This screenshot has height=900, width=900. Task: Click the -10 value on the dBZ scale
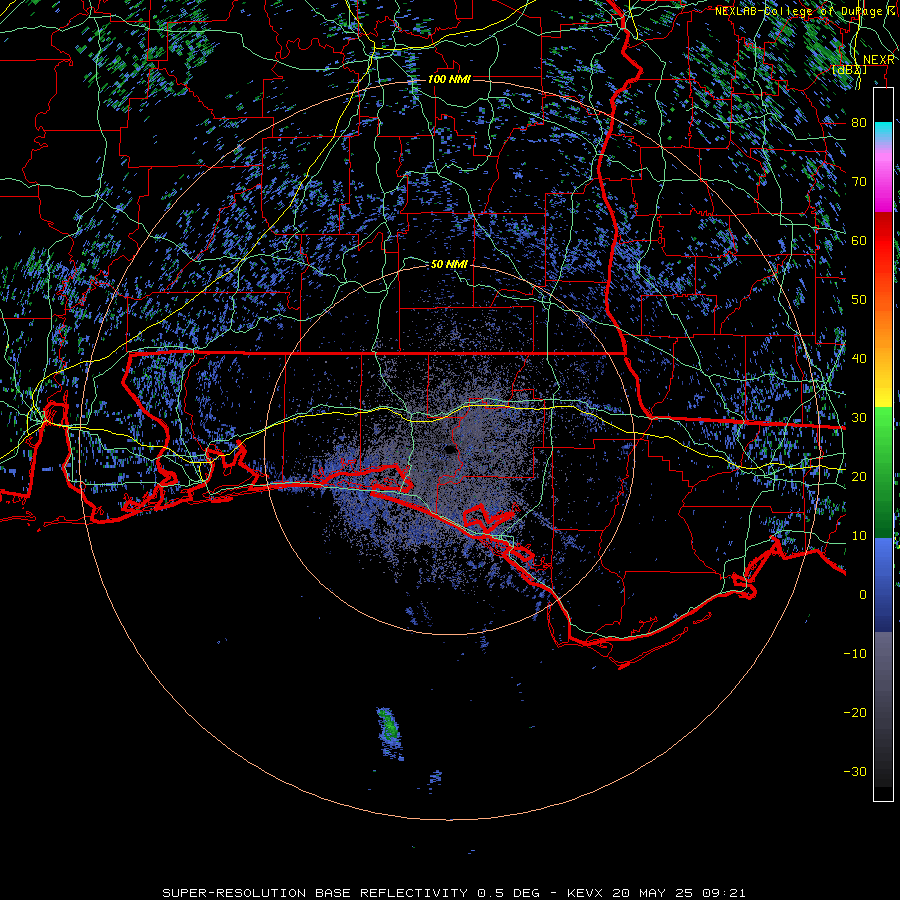coord(855,653)
